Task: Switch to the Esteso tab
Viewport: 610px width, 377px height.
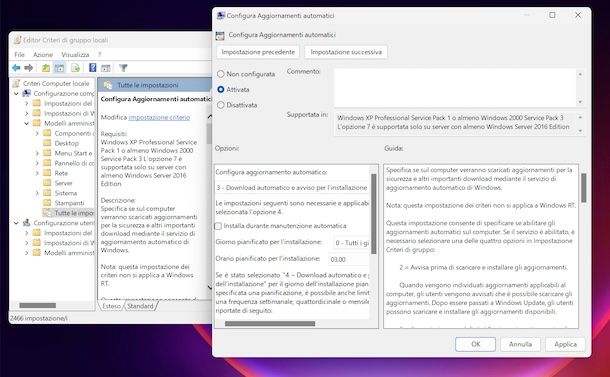Action: click(112, 306)
